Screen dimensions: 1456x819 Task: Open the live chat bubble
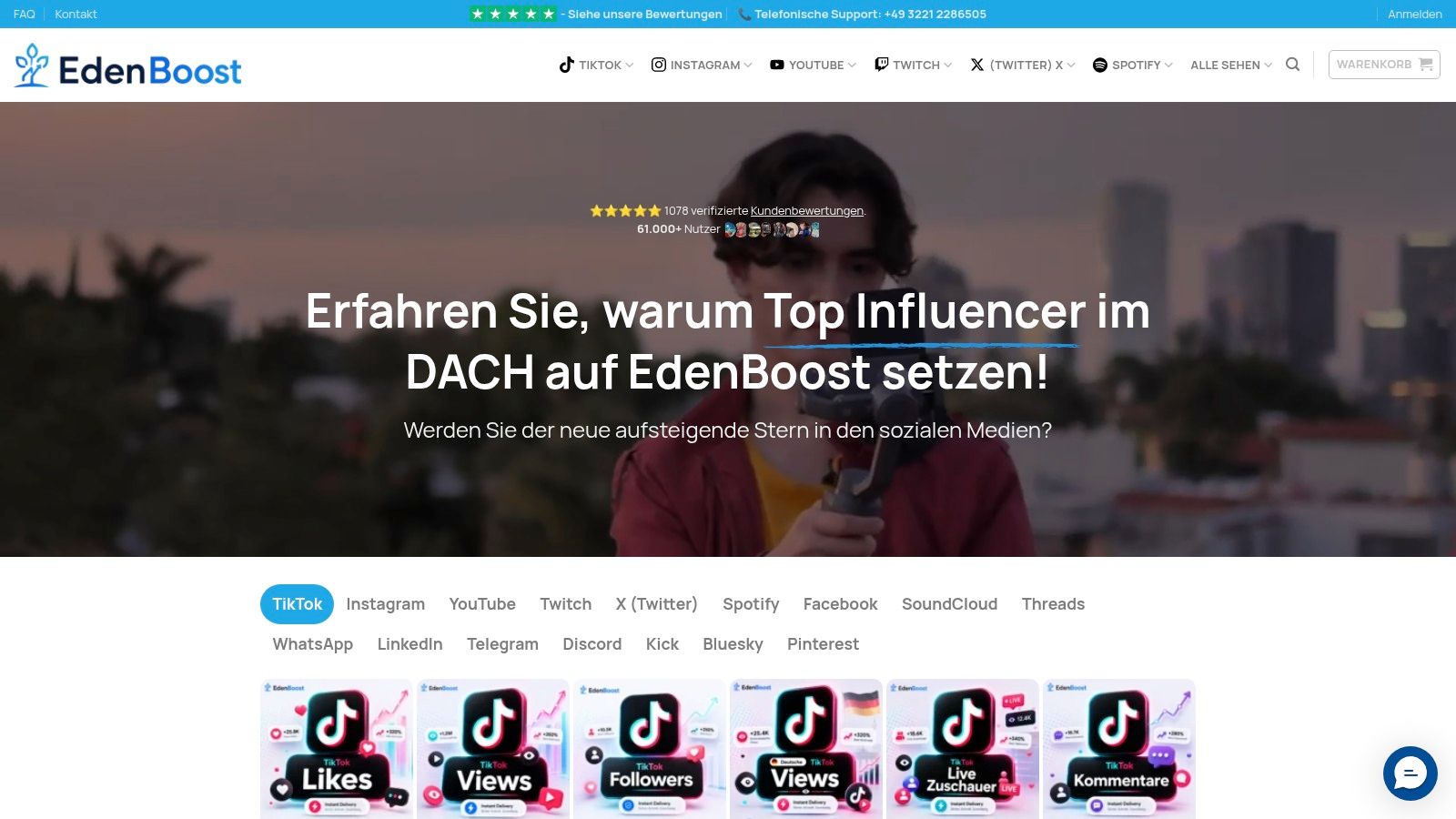1410,773
